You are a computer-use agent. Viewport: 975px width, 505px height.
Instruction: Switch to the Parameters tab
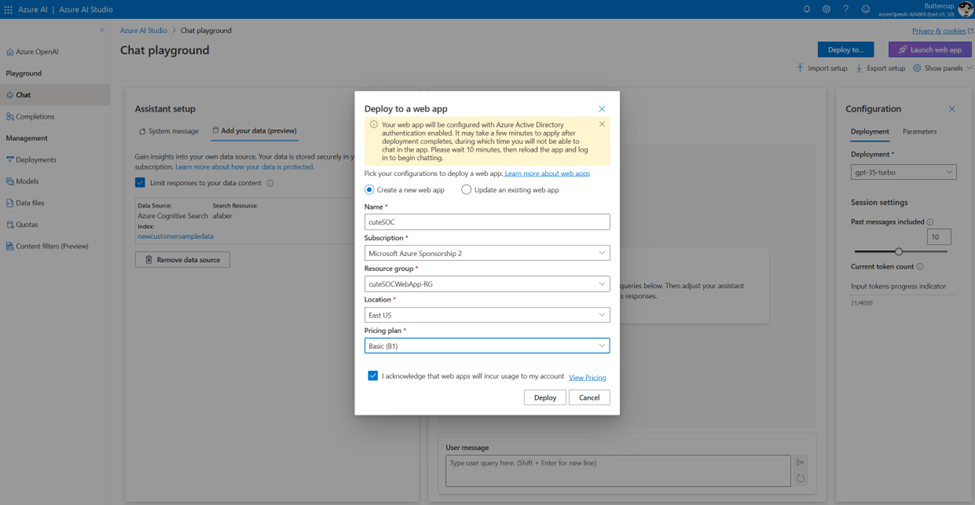pos(919,131)
